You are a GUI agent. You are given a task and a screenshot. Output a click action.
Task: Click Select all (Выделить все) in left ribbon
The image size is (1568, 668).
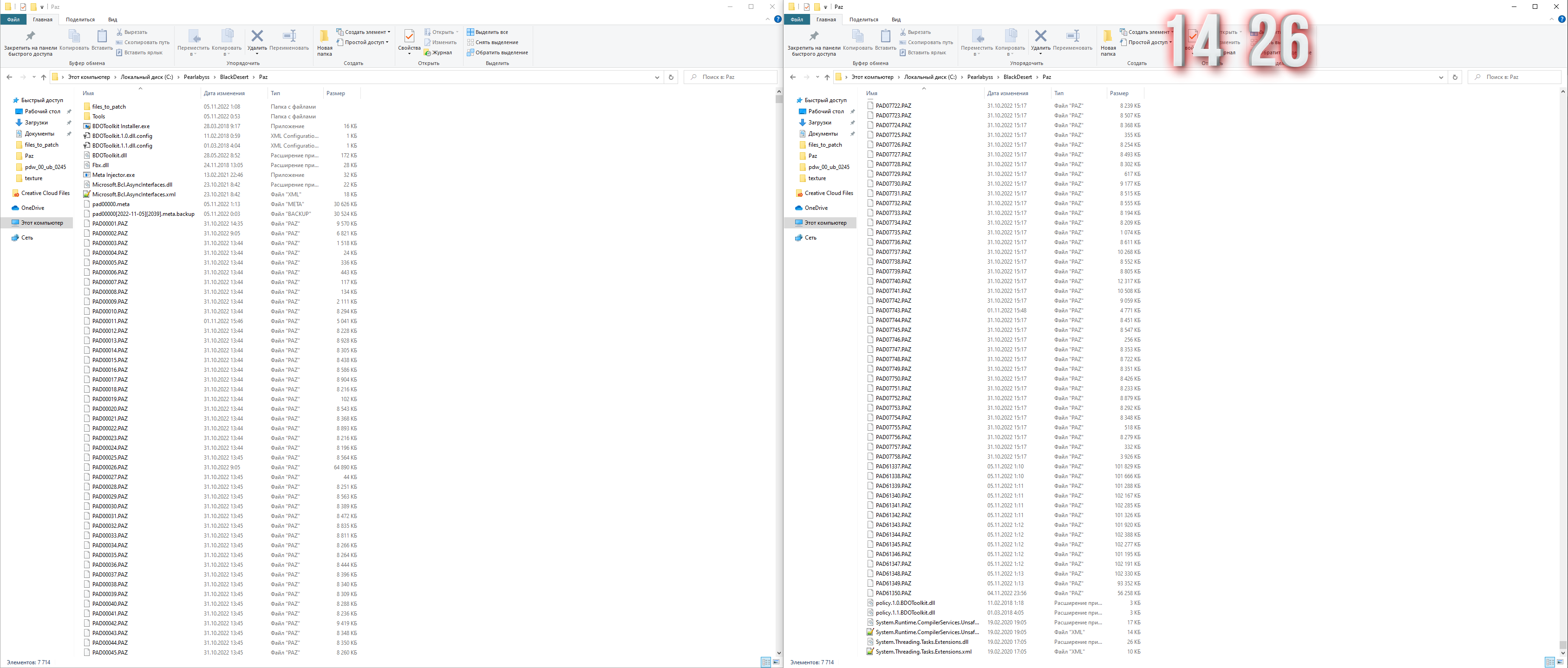point(487,32)
